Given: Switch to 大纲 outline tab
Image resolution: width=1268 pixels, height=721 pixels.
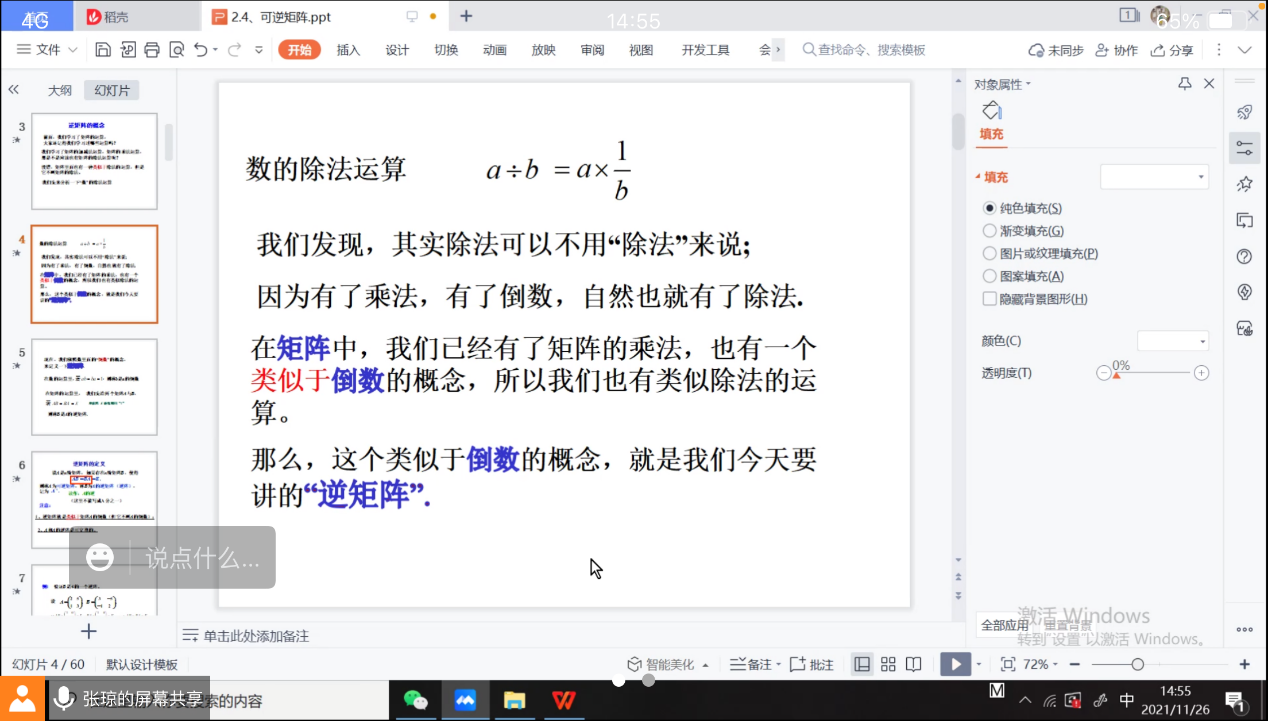Looking at the screenshot, I should (60, 90).
